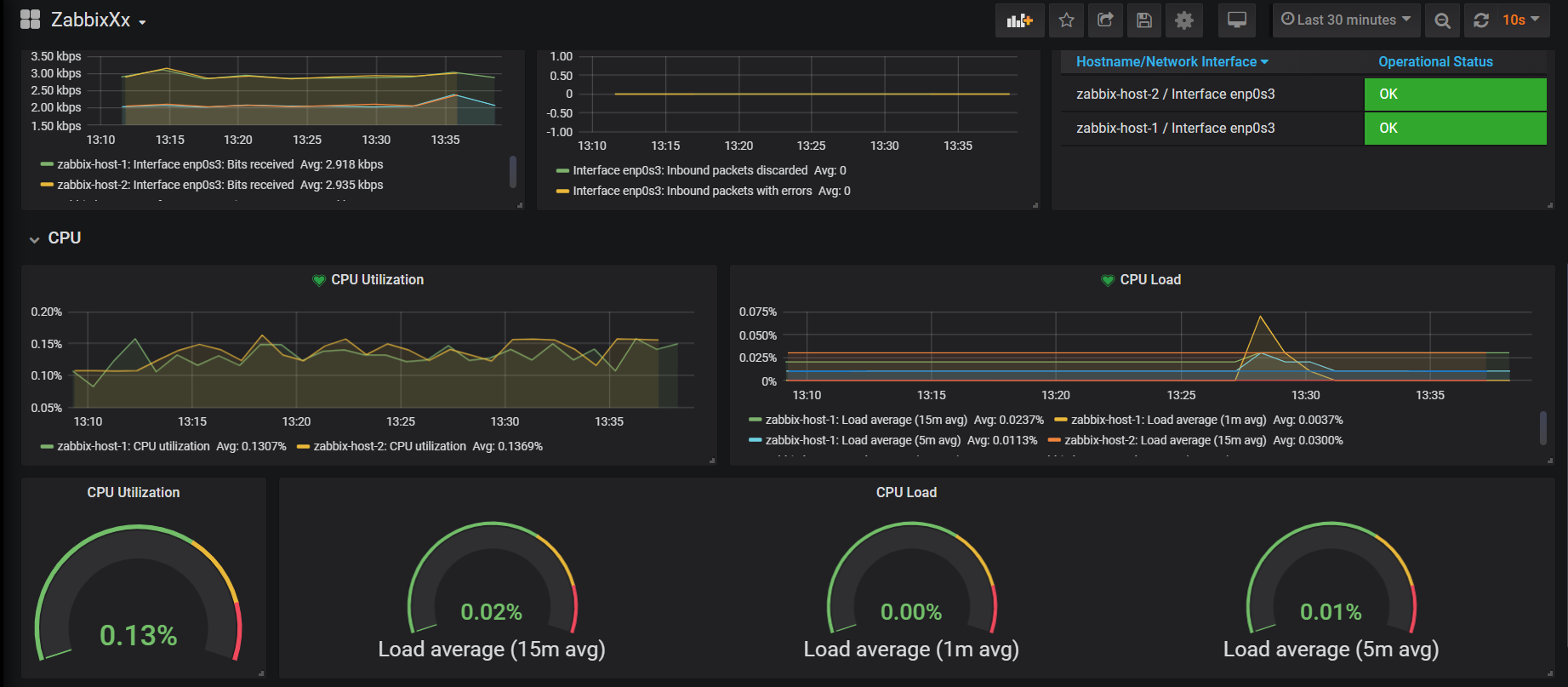Image resolution: width=1568 pixels, height=687 pixels.
Task: Refresh the dashboard with the refresh icon
Action: click(x=1481, y=20)
